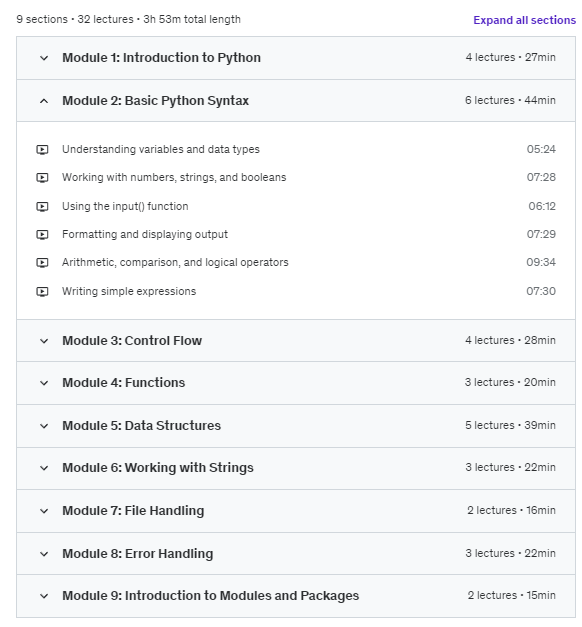Viewport: 582px width, 627px height.
Task: Expand Module 3 Control Flow chevron
Action: coord(44,341)
